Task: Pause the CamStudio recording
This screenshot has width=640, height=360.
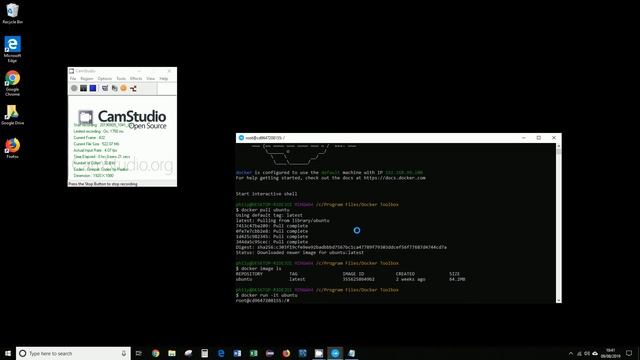Action: (x=83, y=88)
